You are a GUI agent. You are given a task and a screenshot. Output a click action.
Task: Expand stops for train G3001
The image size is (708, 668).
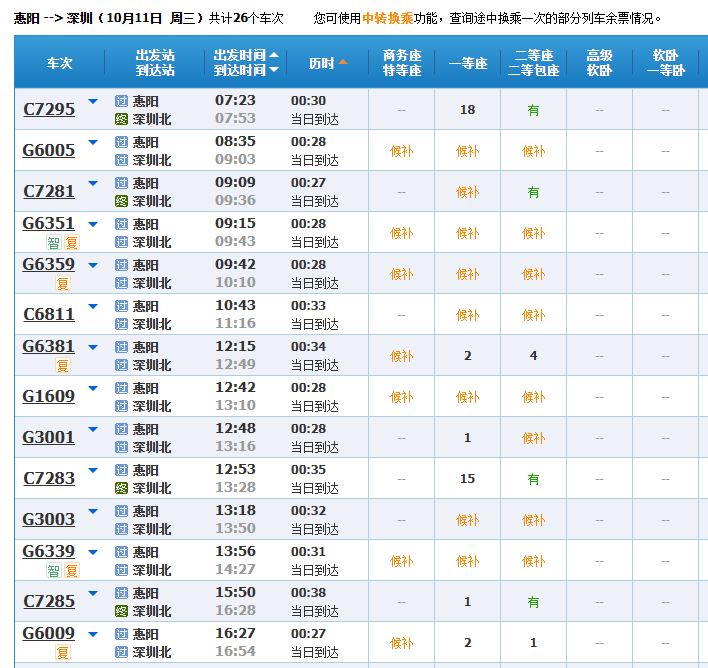click(93, 429)
